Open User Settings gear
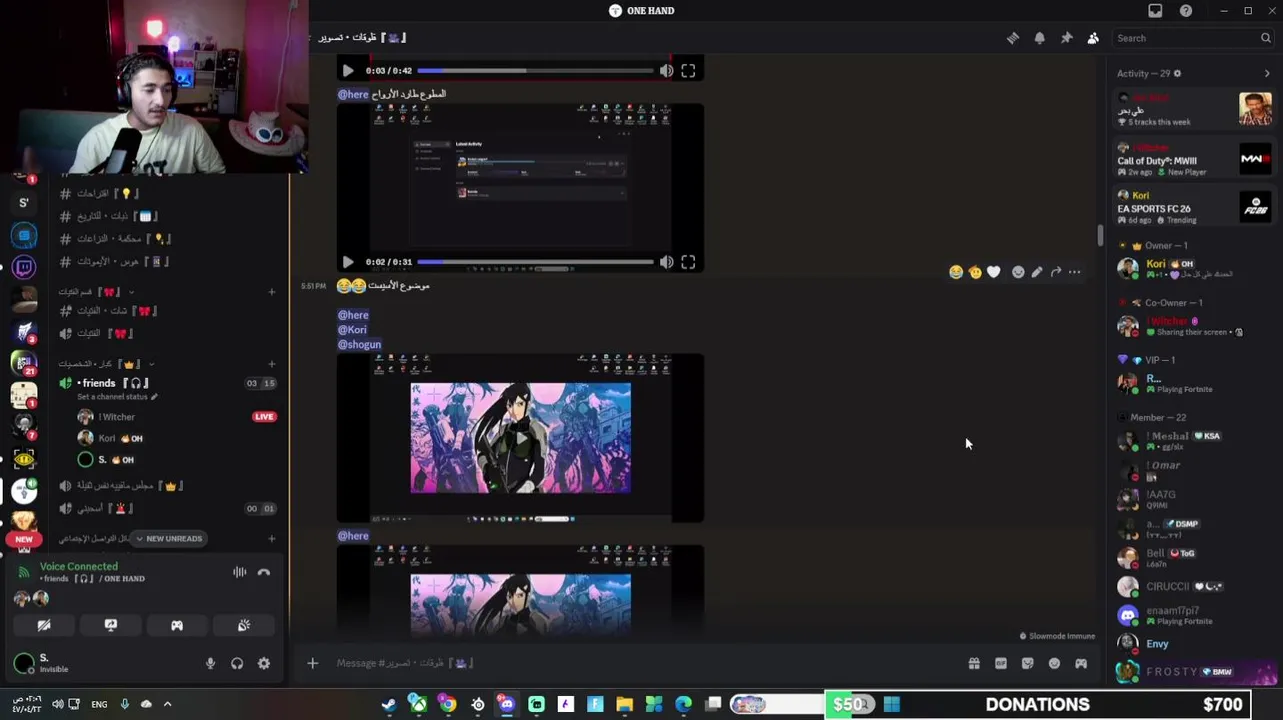The image size is (1283, 720). click(264, 664)
